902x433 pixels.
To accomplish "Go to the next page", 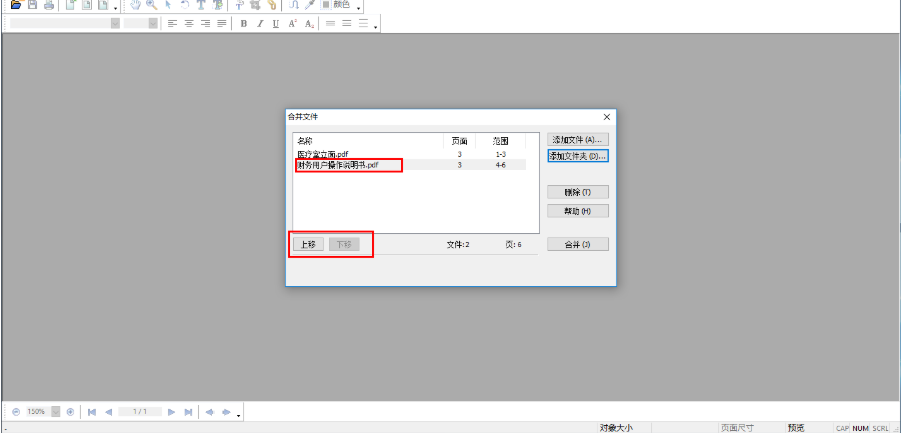I will tap(171, 412).
